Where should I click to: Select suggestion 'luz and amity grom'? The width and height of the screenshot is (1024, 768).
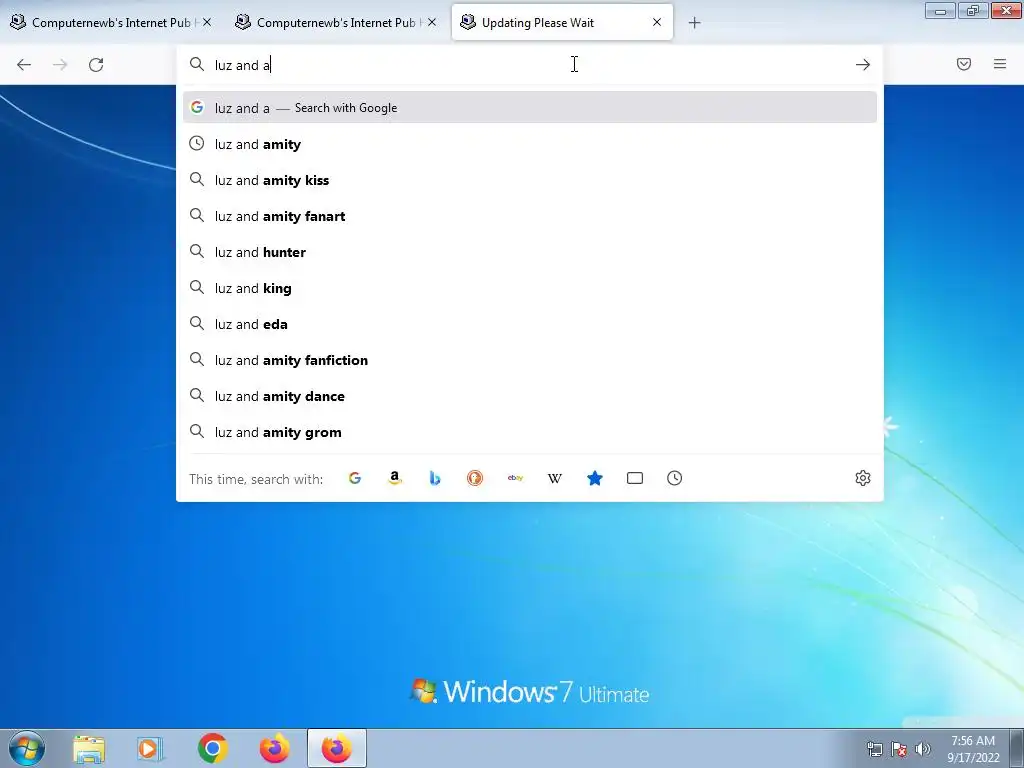click(530, 432)
